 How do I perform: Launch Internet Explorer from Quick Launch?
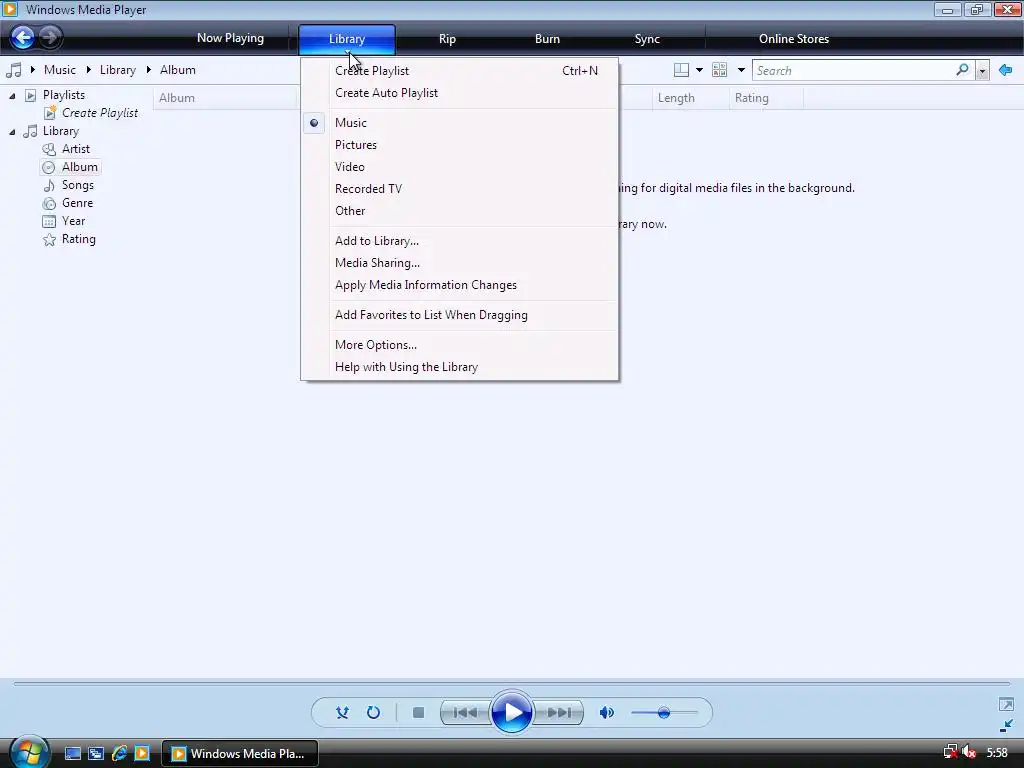click(x=119, y=754)
